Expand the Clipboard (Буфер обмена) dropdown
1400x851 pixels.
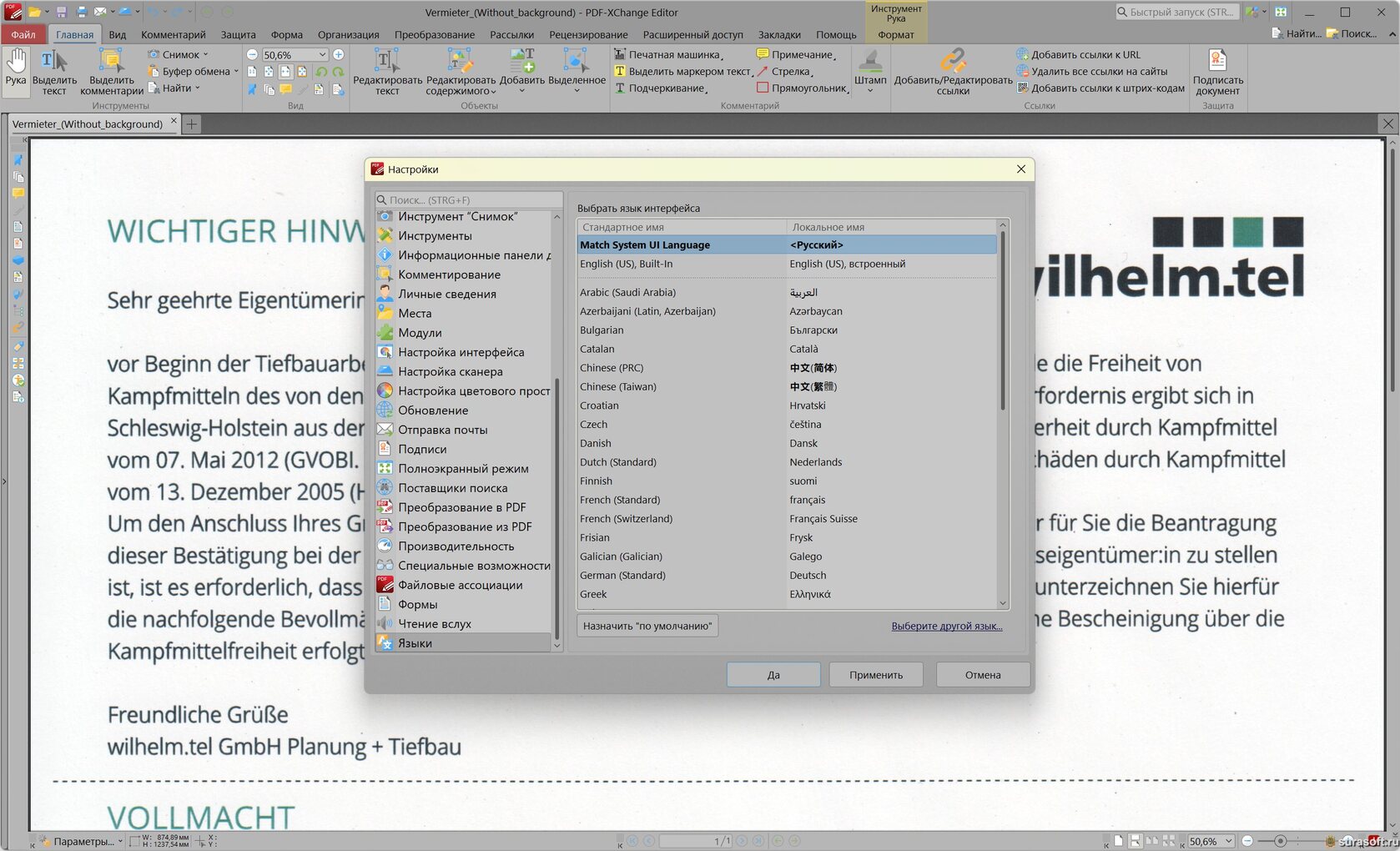pyautogui.click(x=236, y=71)
